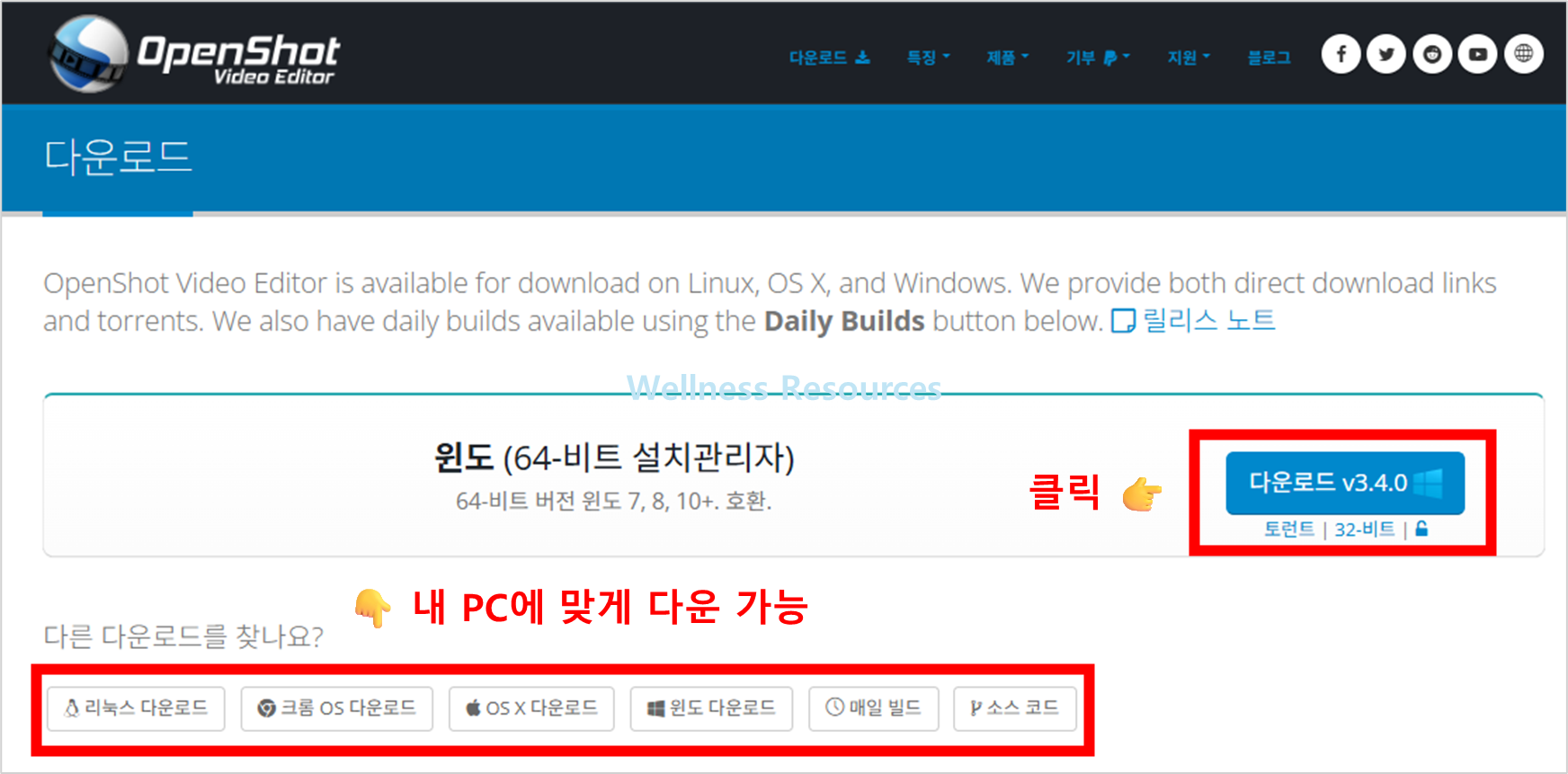Screen dimensions: 1568x774
Task: Click the 다운로드 page heading
Action: coord(118,156)
